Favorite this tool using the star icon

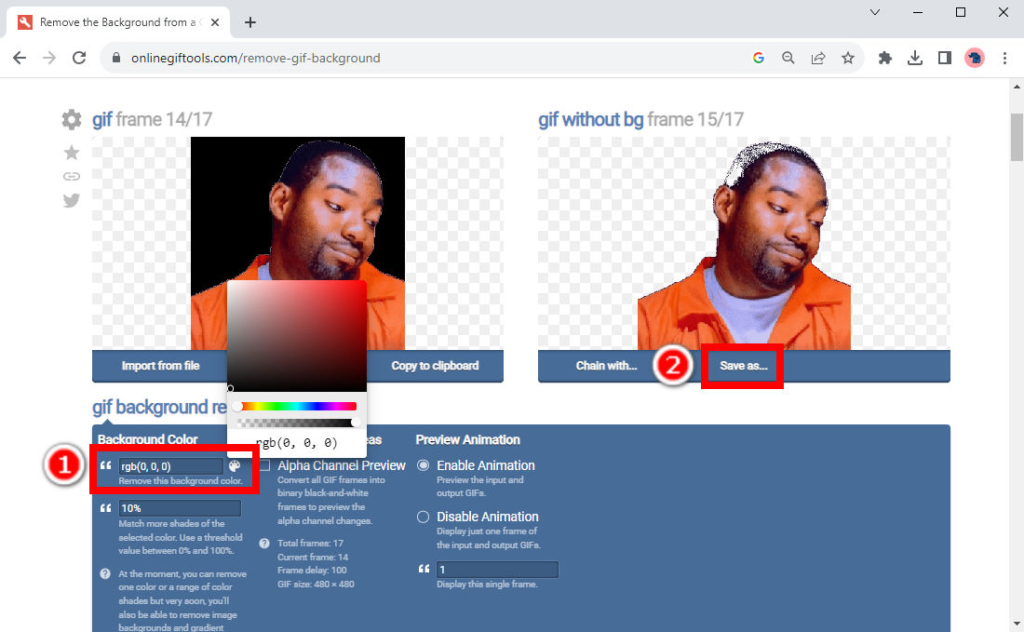coord(71,152)
